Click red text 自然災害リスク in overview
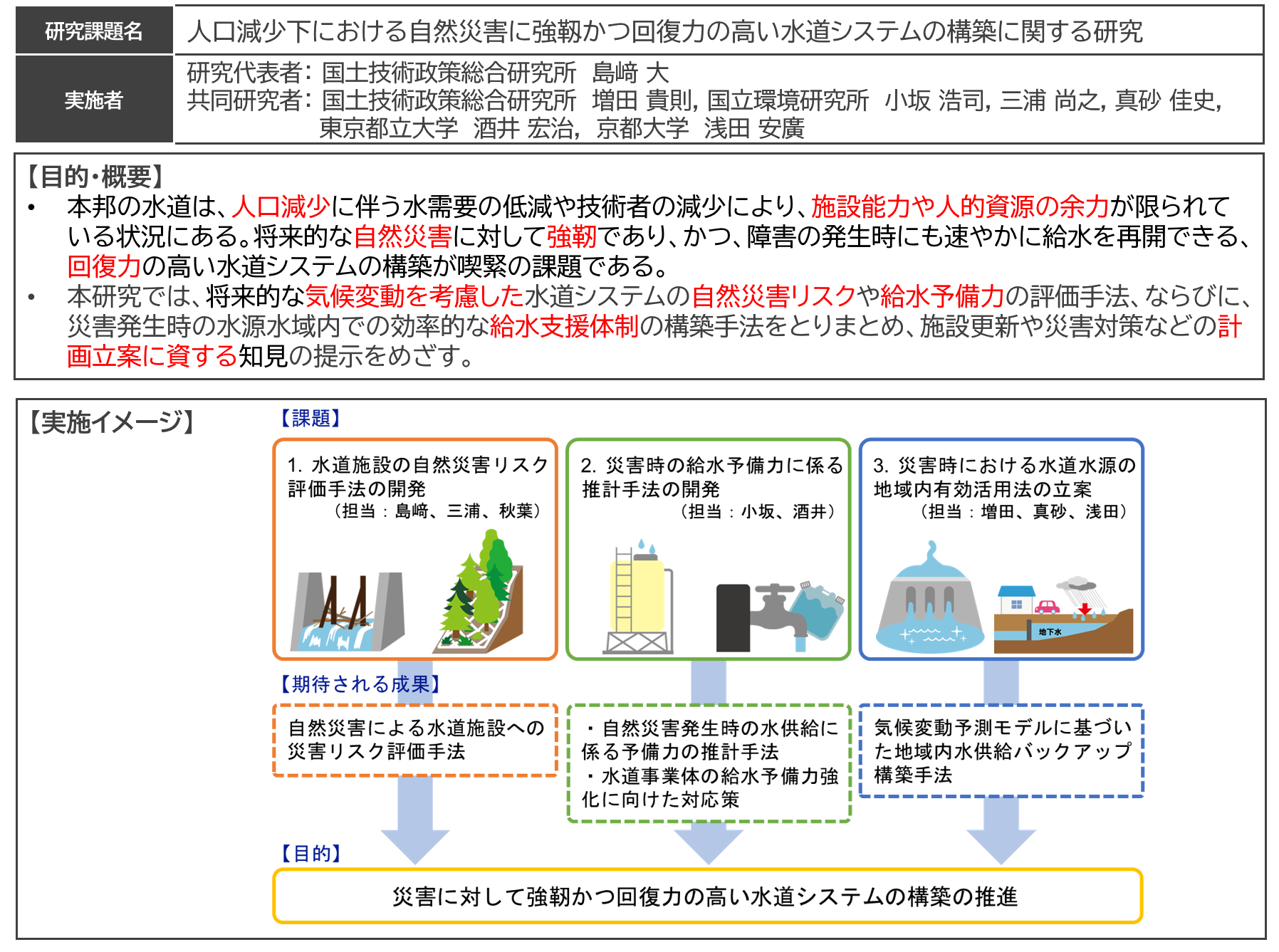The image size is (1279, 952). [773, 295]
